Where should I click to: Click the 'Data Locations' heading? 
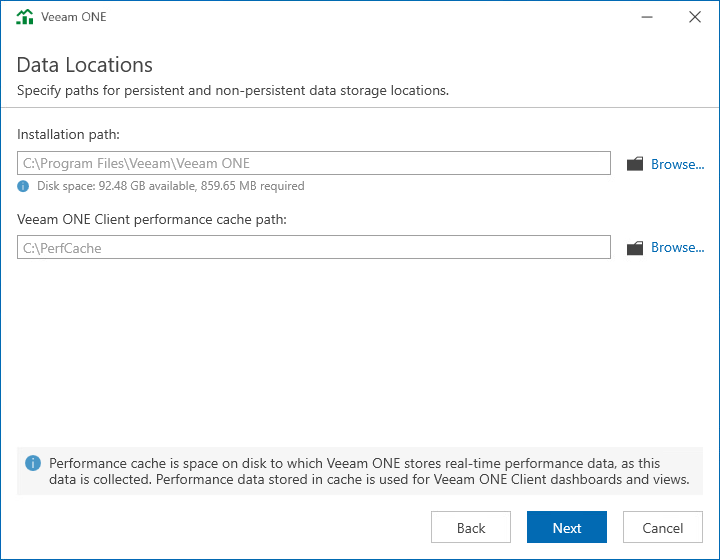[x=84, y=65]
